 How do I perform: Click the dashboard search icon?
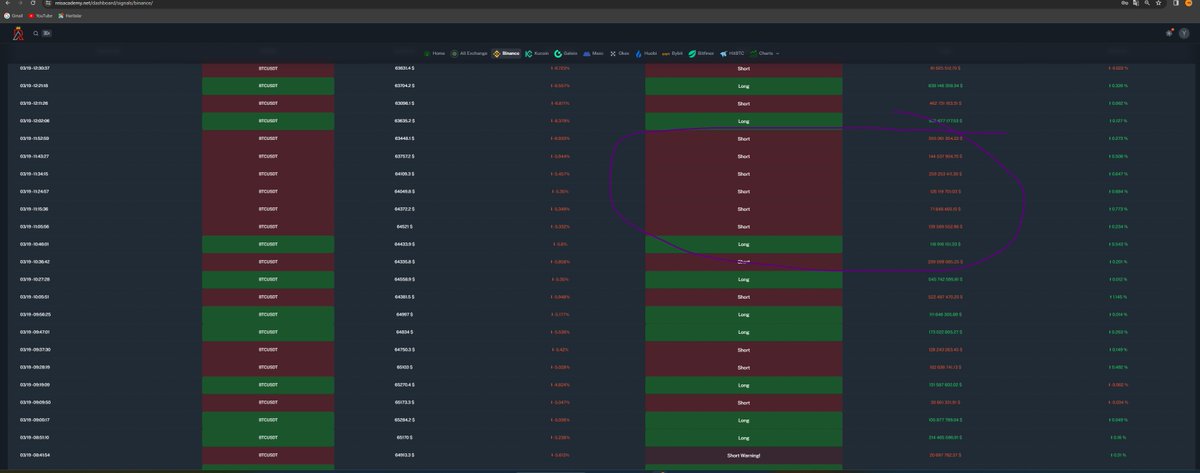pos(36,33)
